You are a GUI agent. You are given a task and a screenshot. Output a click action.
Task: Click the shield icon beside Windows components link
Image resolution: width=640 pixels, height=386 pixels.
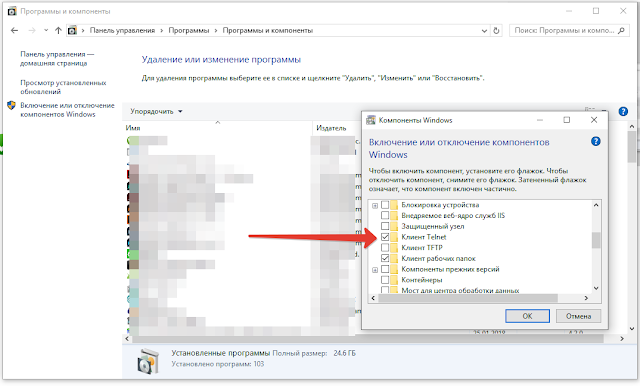click(11, 106)
